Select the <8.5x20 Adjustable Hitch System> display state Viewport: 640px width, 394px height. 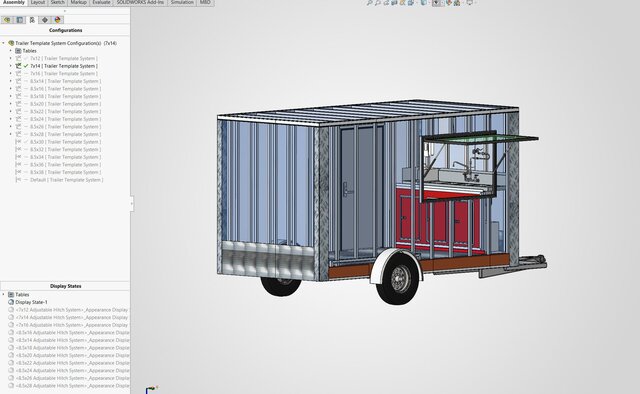pyautogui.click(x=72, y=355)
